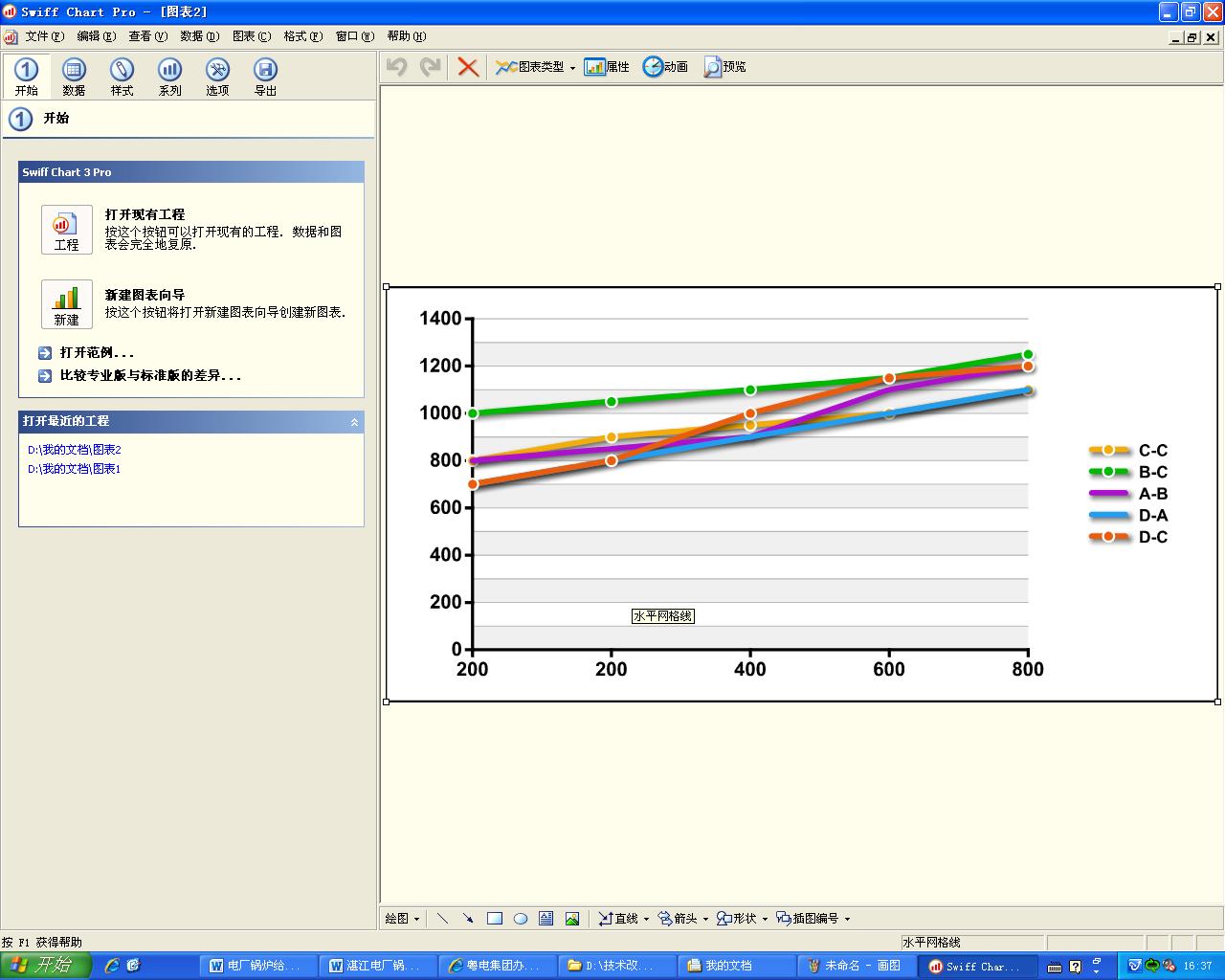This screenshot has height=980, width=1225.
Task: Select the rectangle drawing tool
Action: click(x=495, y=919)
